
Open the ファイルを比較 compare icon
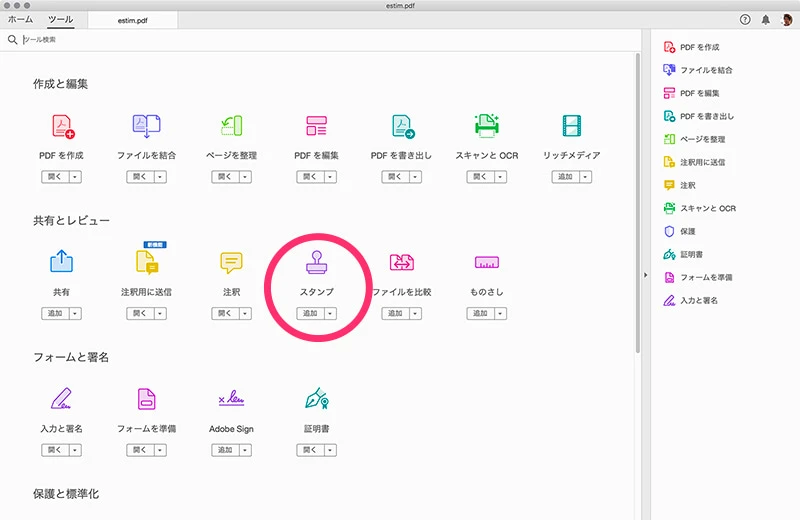[x=402, y=263]
